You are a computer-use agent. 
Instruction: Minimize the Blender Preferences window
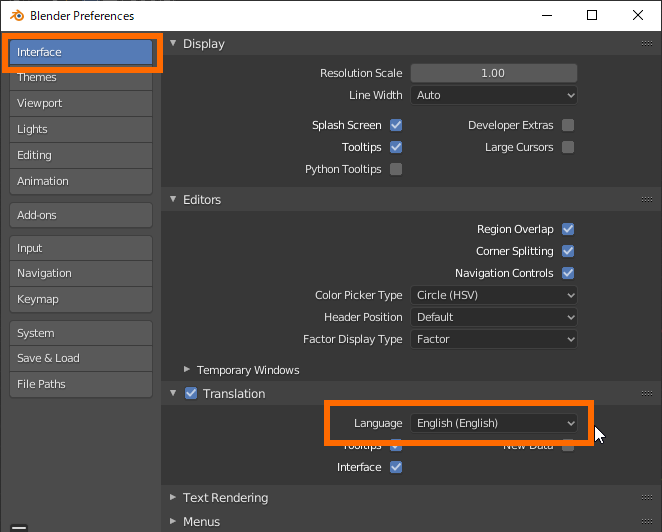coord(547,16)
